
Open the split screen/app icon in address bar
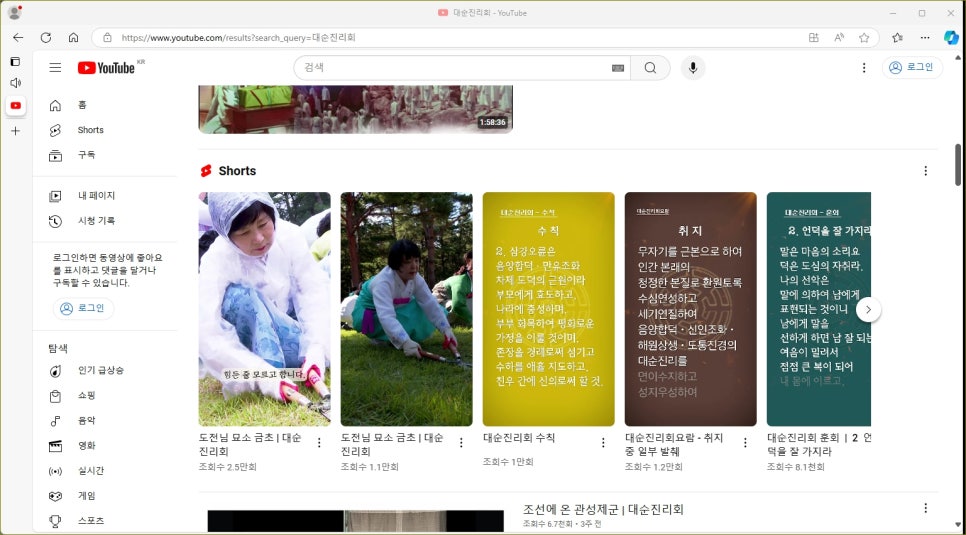[x=814, y=38]
